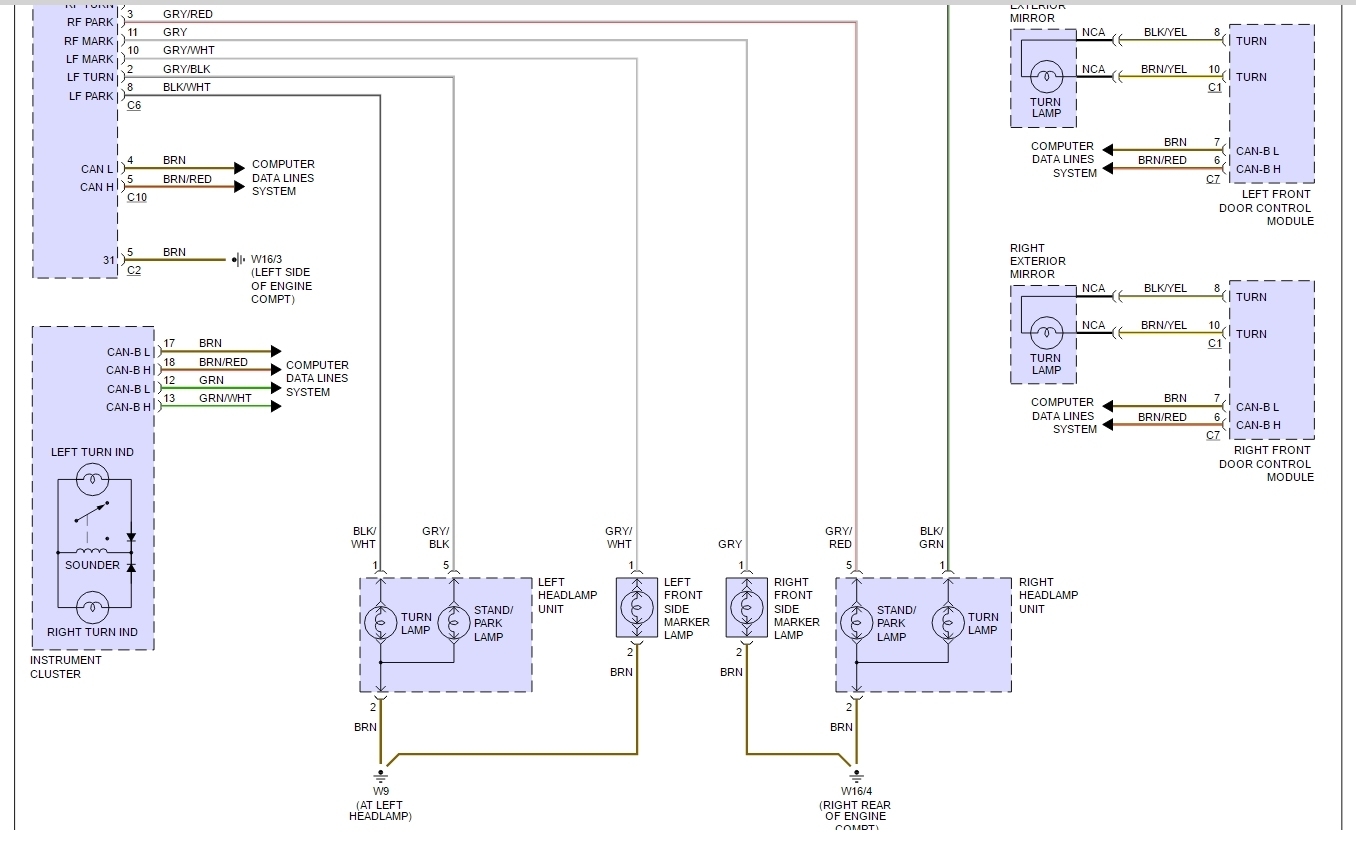Select the LEFT FRONT DOOR CONTROL MODULE label
The width and height of the screenshot is (1356, 844).
pos(1266,207)
